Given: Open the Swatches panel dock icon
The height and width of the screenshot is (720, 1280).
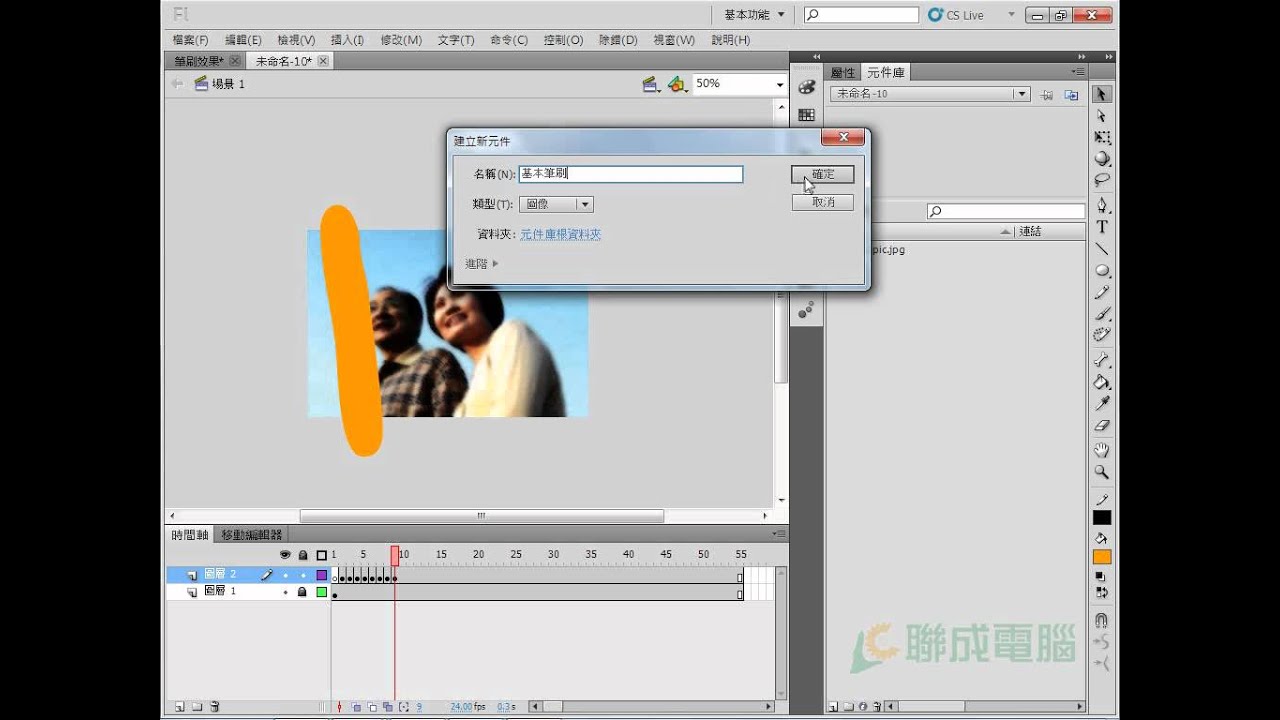Looking at the screenshot, I should [806, 116].
